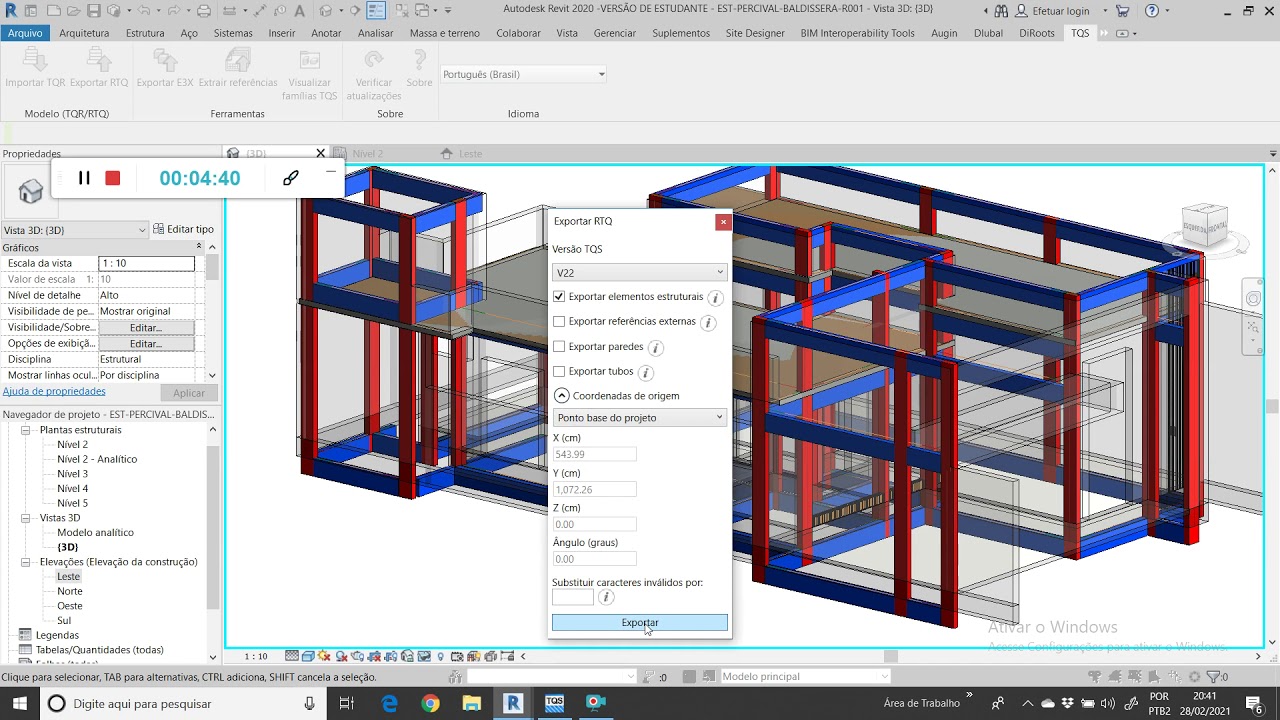The height and width of the screenshot is (720, 1280).
Task: Open Versão TQS V22 dropdown
Action: (x=639, y=272)
